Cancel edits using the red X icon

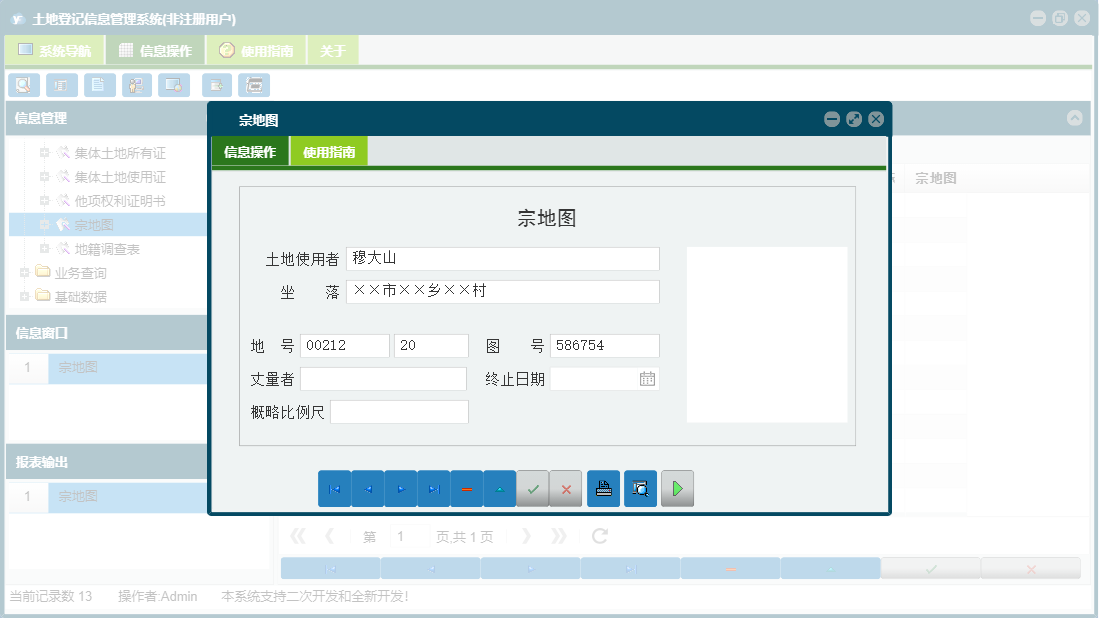[565, 488]
